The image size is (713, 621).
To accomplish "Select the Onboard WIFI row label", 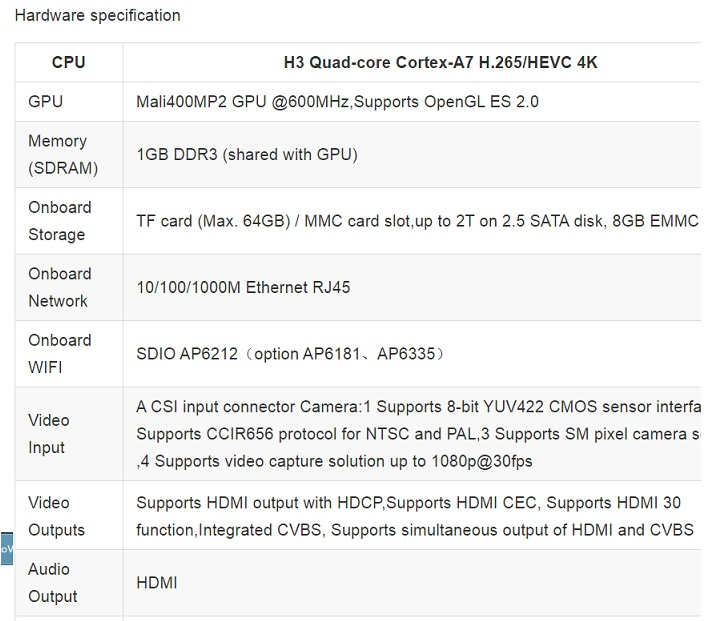I will [60, 354].
